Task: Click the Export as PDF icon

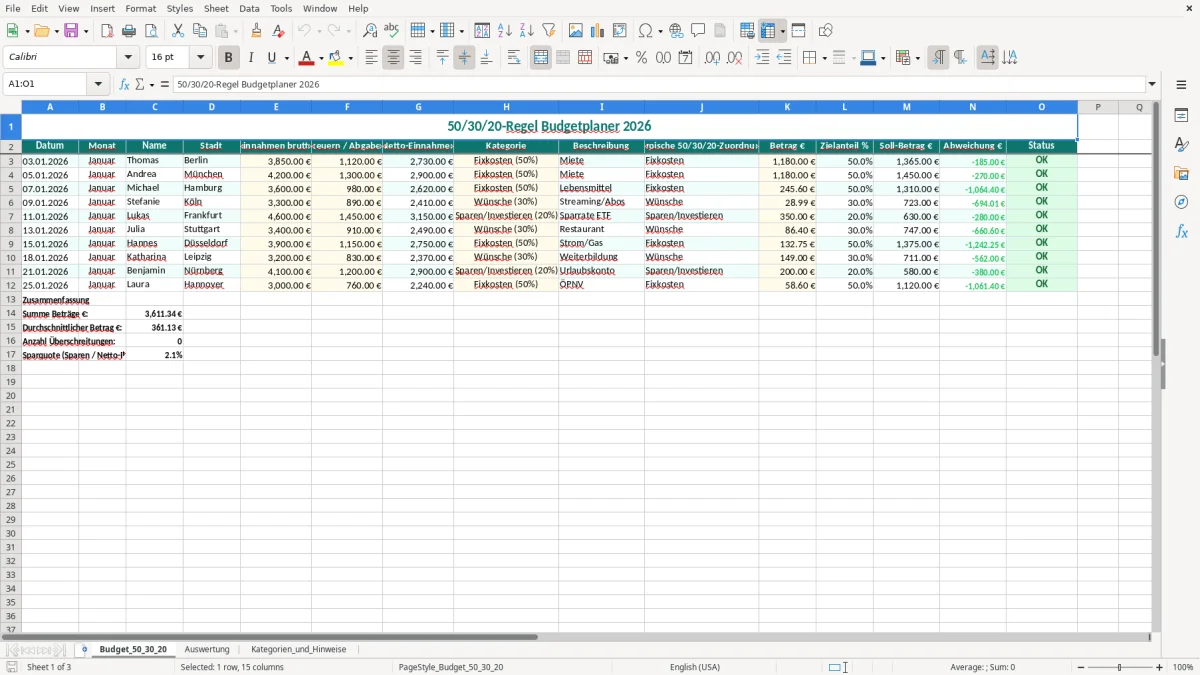Action: [x=107, y=31]
